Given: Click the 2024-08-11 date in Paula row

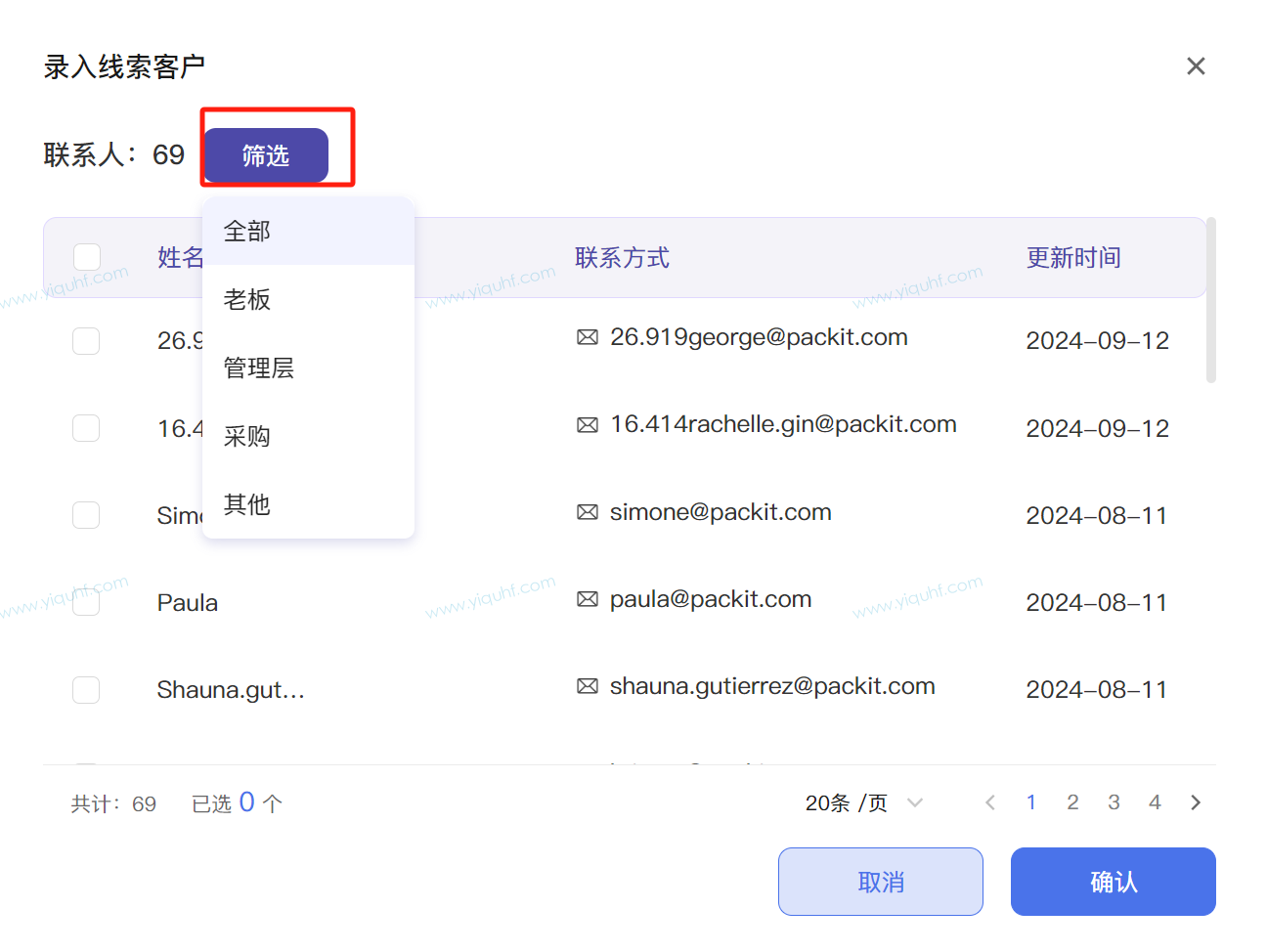Looking at the screenshot, I should [x=1097, y=603].
